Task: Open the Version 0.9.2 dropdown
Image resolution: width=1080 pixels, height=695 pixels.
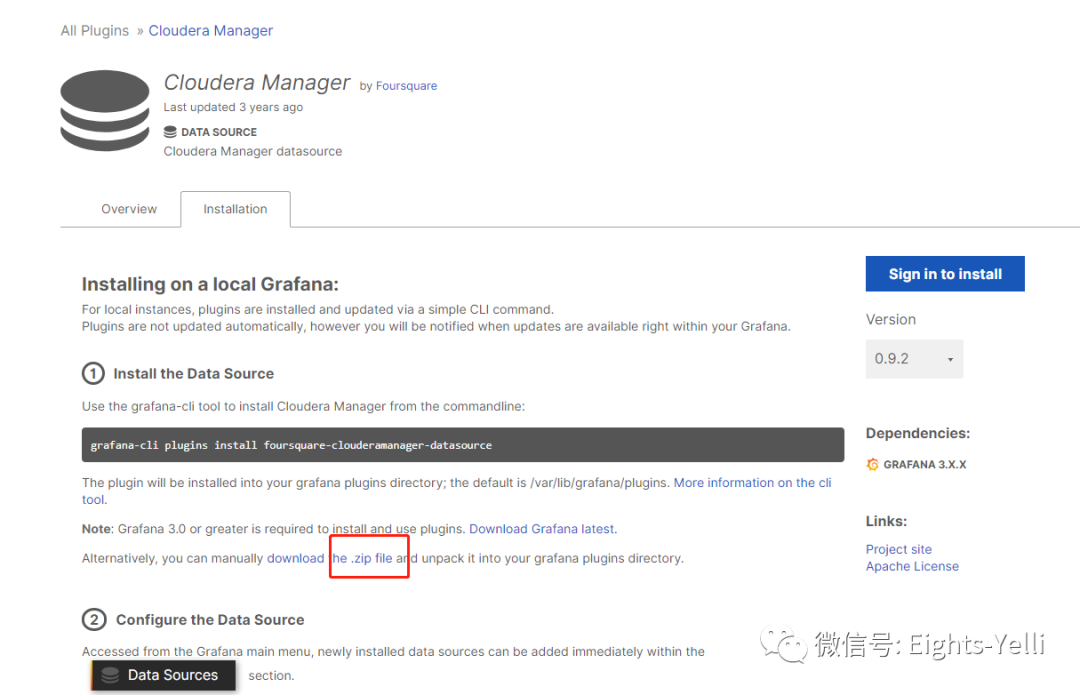Action: coord(914,359)
